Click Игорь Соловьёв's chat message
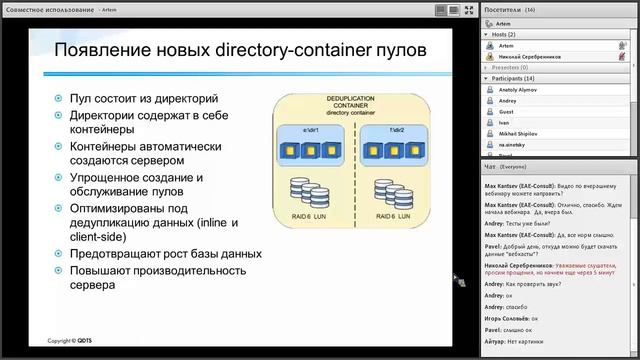 (x=511, y=318)
